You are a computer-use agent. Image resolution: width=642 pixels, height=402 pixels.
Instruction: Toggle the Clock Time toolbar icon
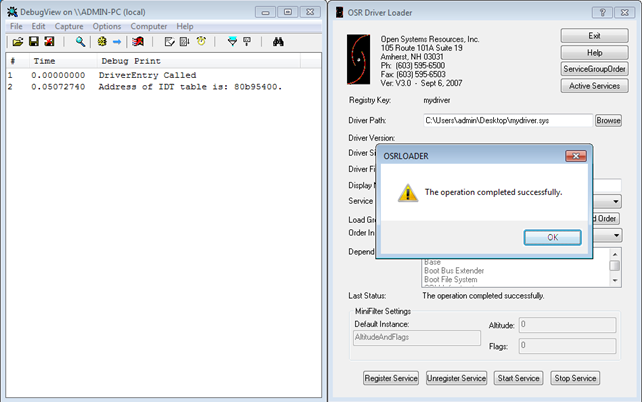point(201,42)
